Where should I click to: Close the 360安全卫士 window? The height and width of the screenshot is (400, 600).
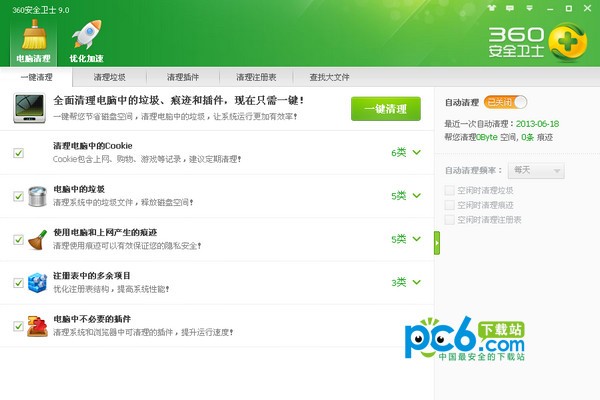coord(587,8)
